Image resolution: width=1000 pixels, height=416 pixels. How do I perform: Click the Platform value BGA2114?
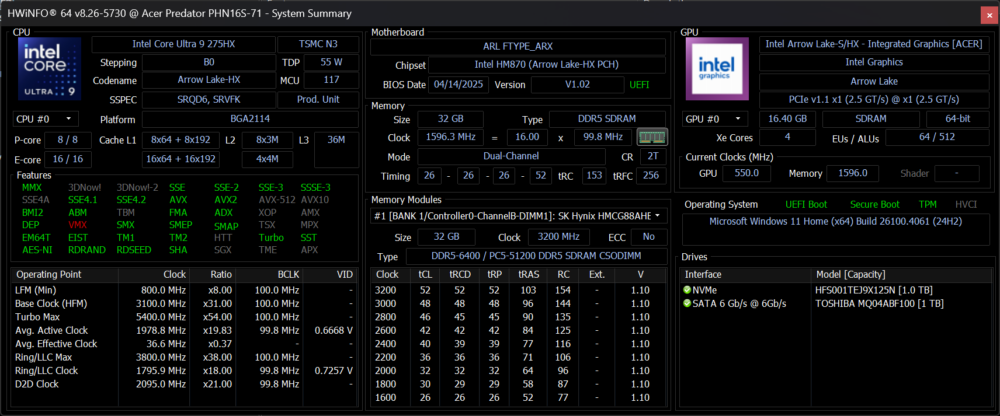click(x=250, y=119)
